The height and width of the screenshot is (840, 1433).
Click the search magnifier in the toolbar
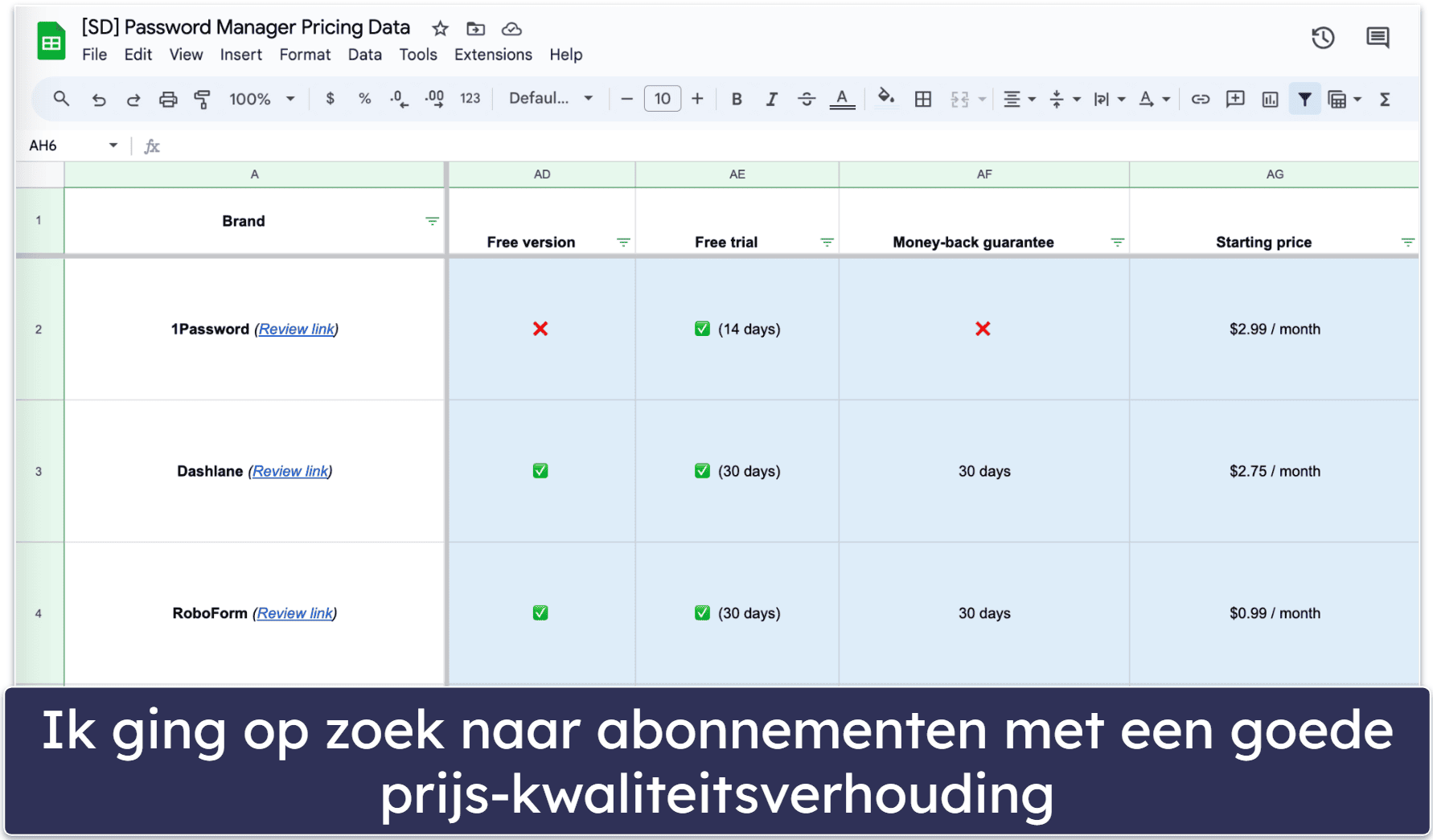[x=61, y=99]
